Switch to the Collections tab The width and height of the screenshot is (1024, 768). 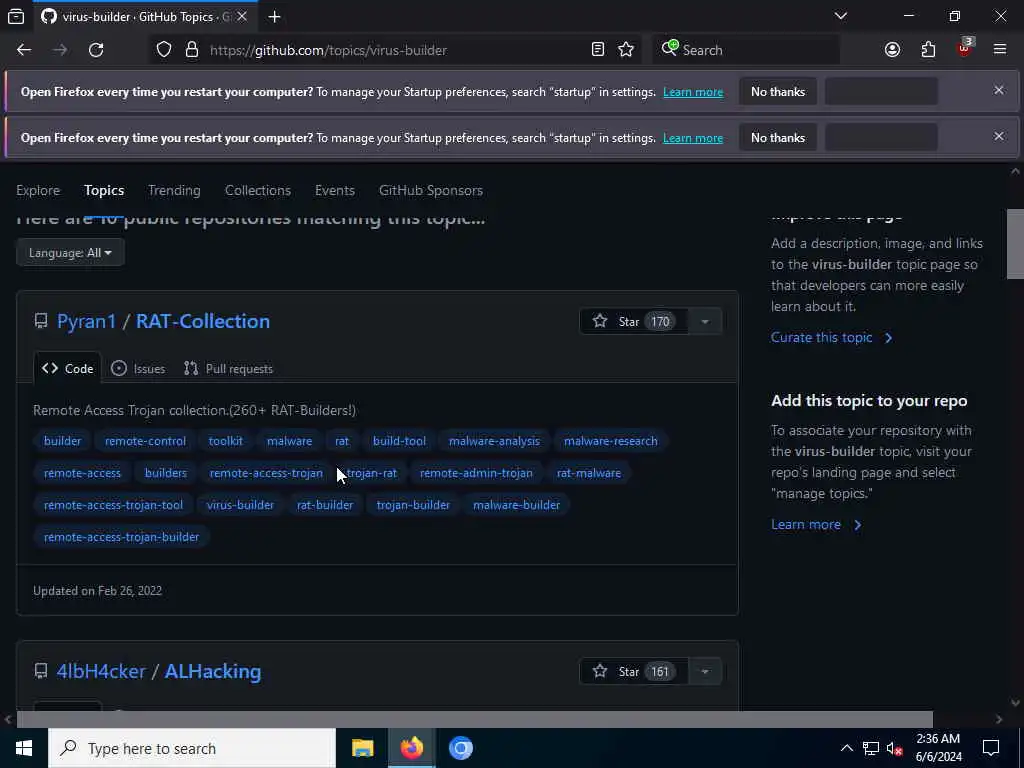coord(258,191)
